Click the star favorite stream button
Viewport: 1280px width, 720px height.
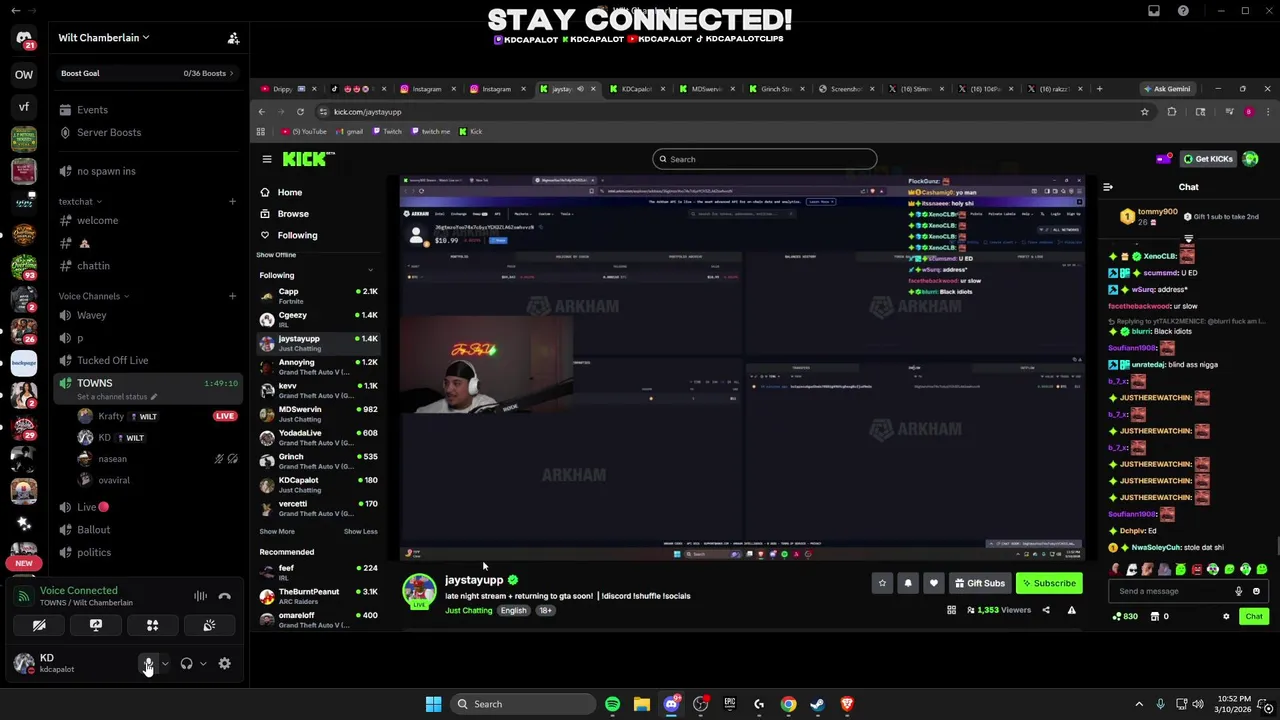[x=882, y=583]
